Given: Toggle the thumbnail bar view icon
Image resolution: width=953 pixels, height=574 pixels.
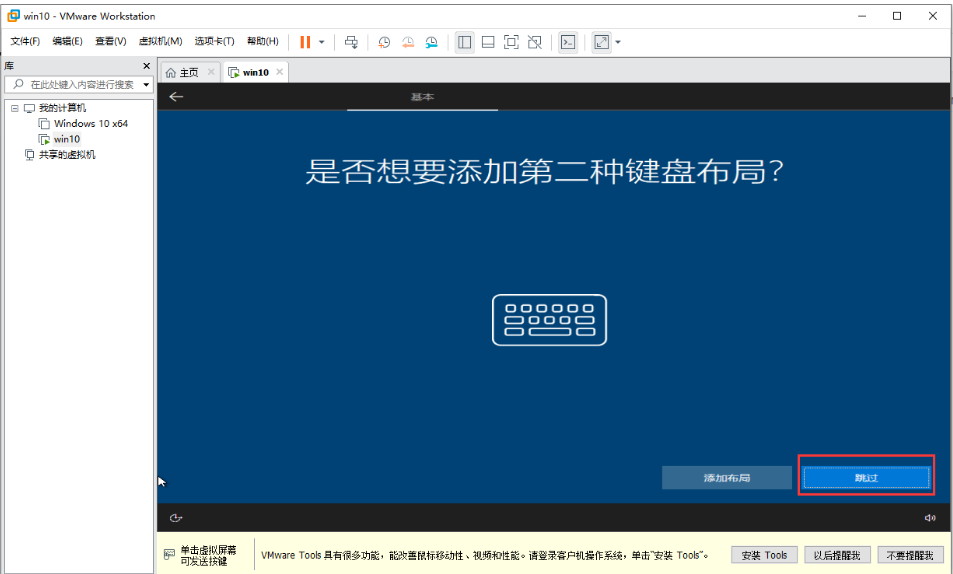Looking at the screenshot, I should click(x=488, y=42).
